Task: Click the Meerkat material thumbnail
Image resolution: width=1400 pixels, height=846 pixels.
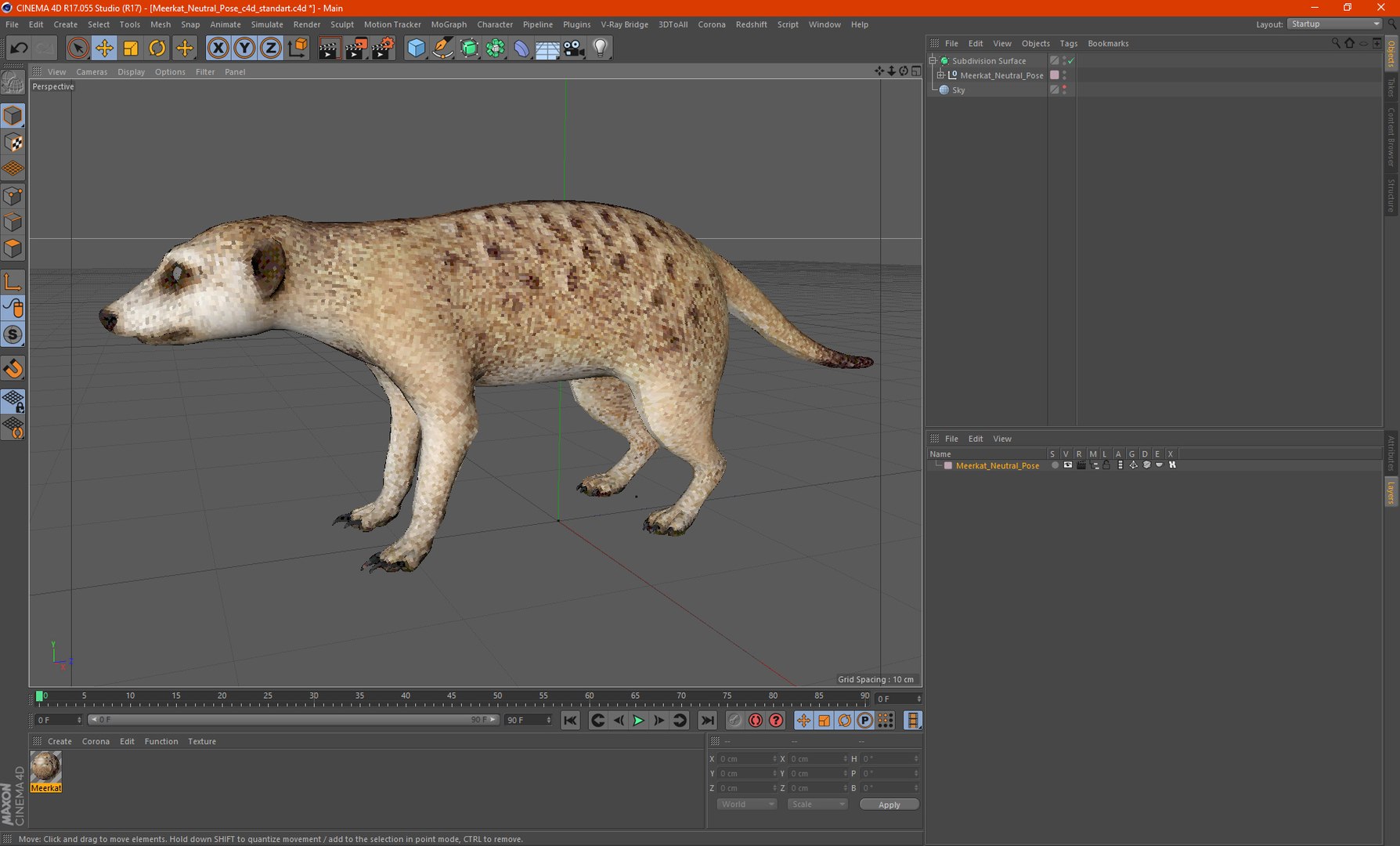Action: (45, 767)
